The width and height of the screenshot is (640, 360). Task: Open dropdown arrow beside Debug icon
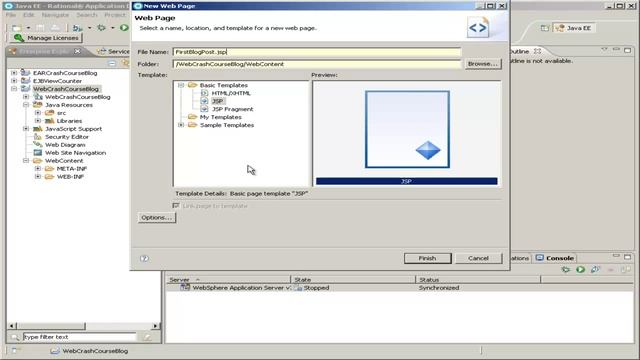(112, 28)
